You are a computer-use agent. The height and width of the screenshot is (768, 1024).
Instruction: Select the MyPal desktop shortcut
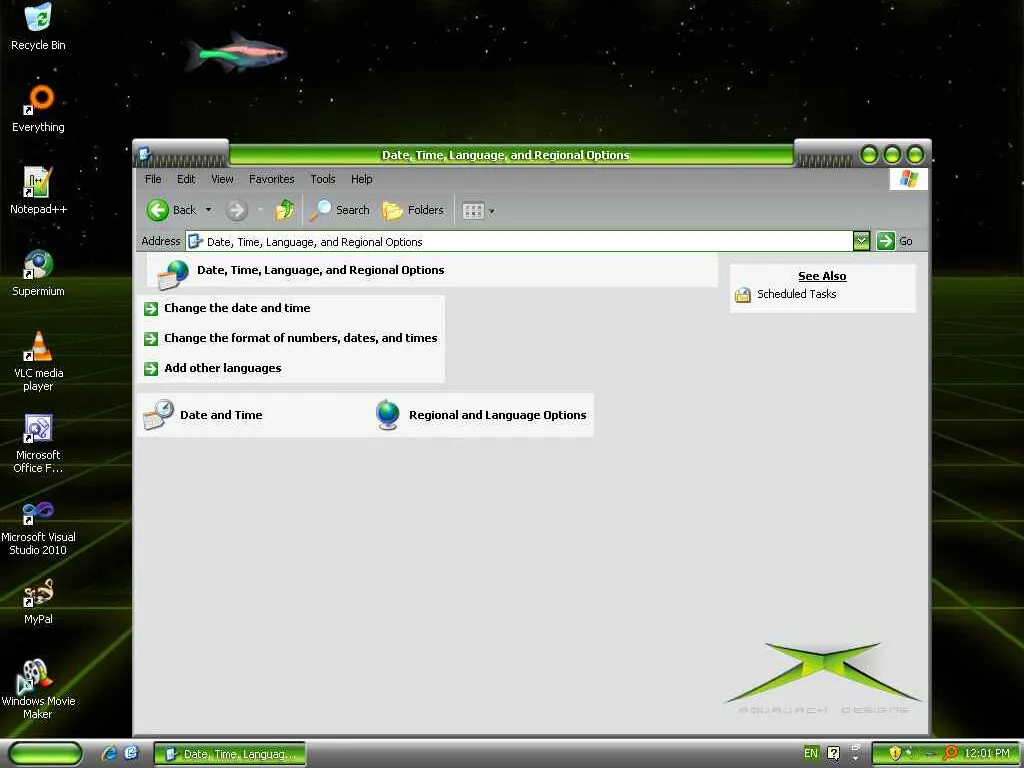(38, 601)
